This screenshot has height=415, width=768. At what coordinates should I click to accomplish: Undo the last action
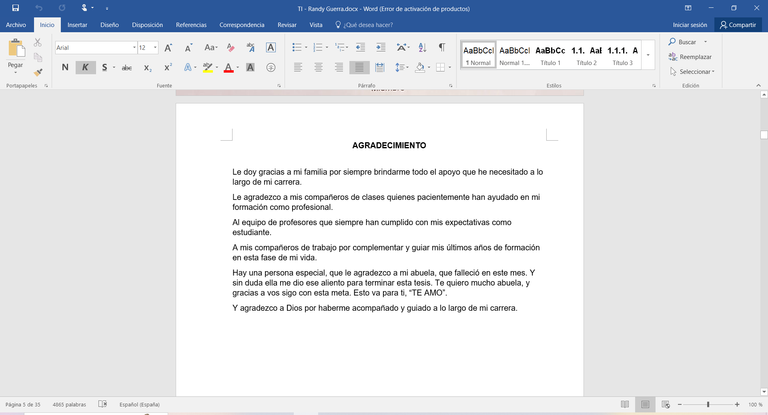(39, 8)
